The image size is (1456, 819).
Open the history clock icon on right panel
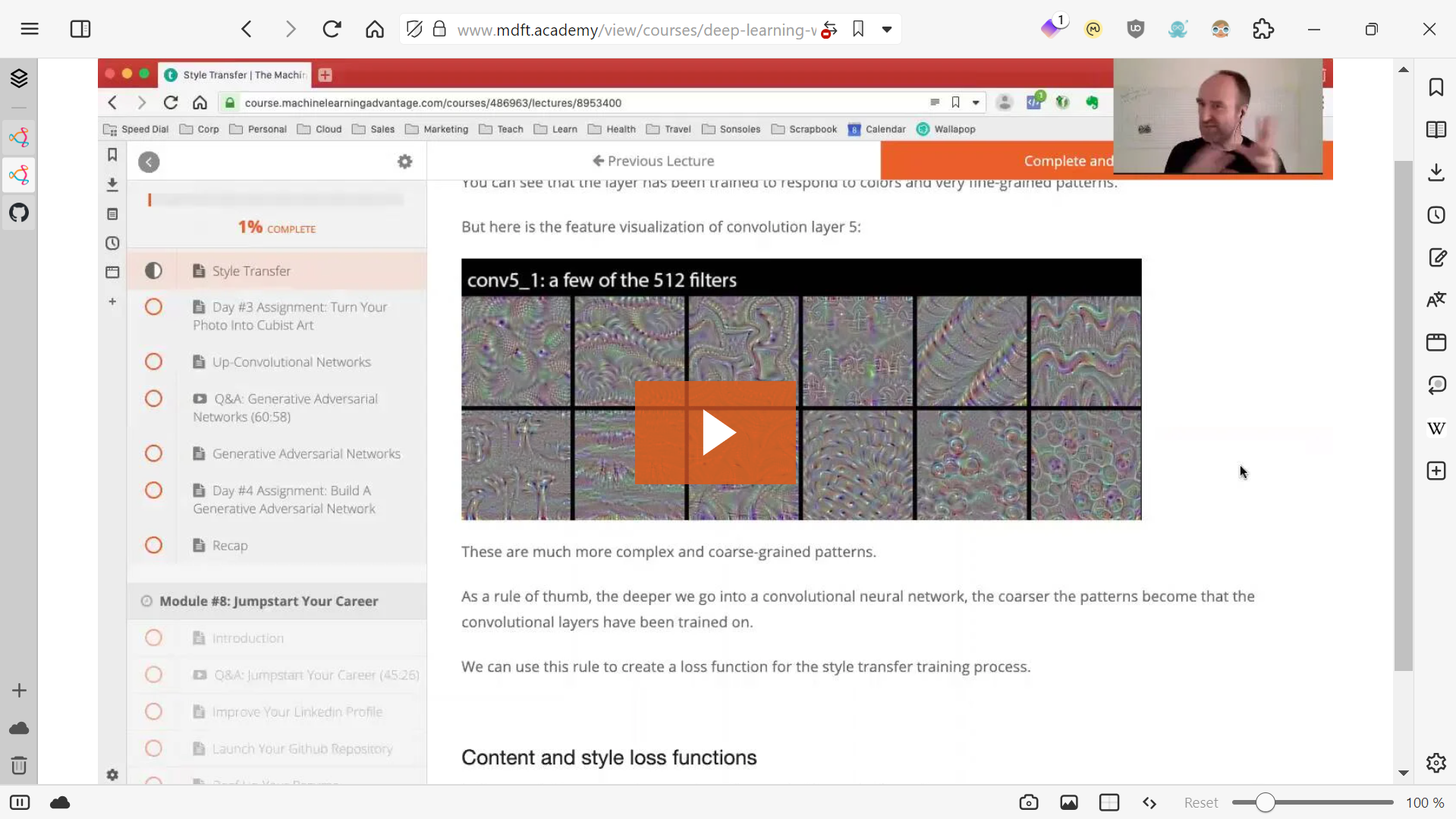[1436, 215]
